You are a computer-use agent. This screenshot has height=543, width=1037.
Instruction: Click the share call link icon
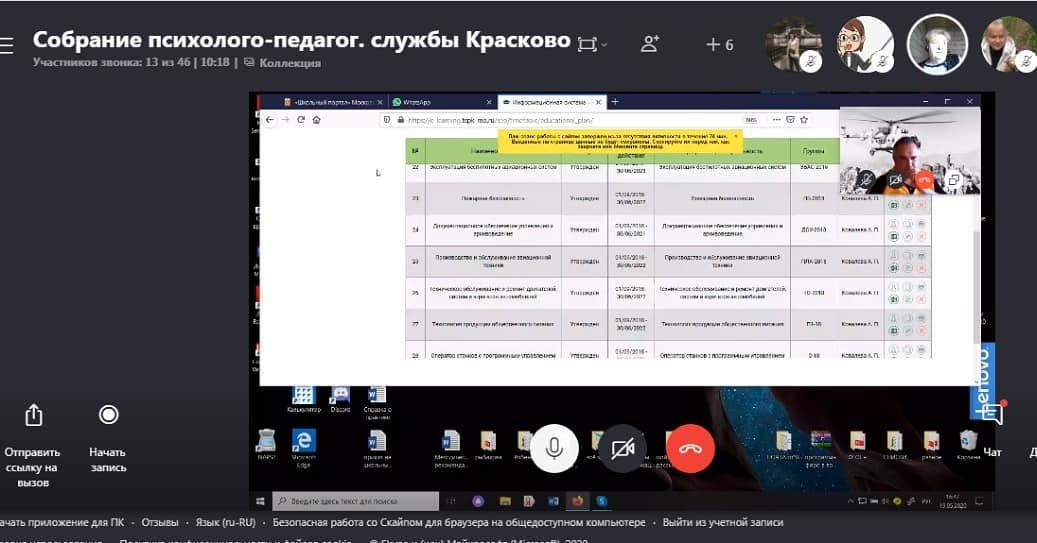[x=34, y=415]
